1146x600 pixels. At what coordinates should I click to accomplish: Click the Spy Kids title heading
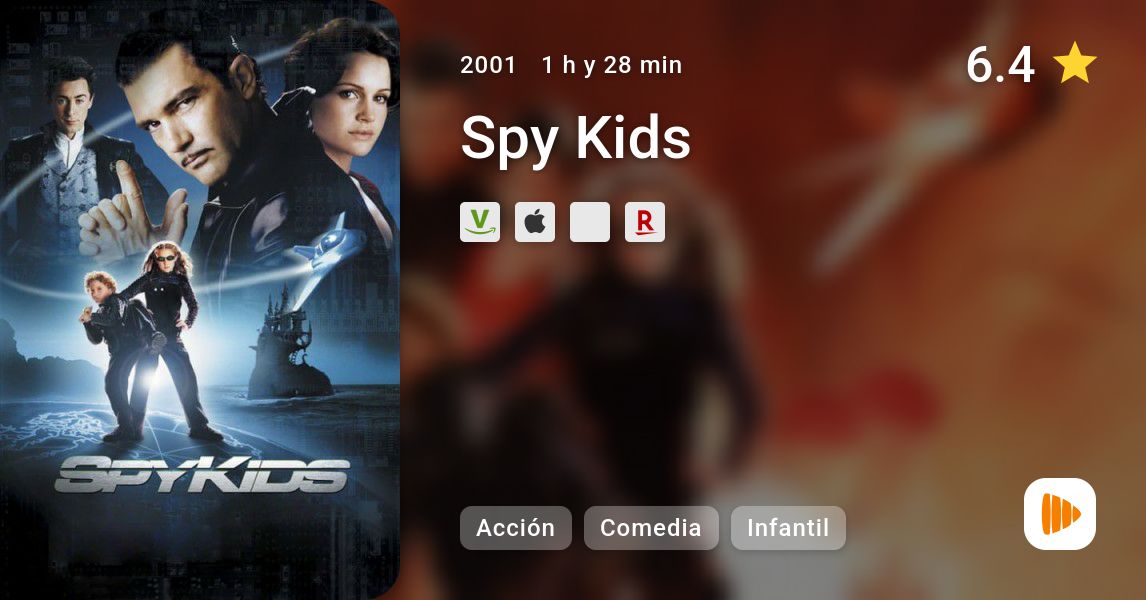click(575, 138)
